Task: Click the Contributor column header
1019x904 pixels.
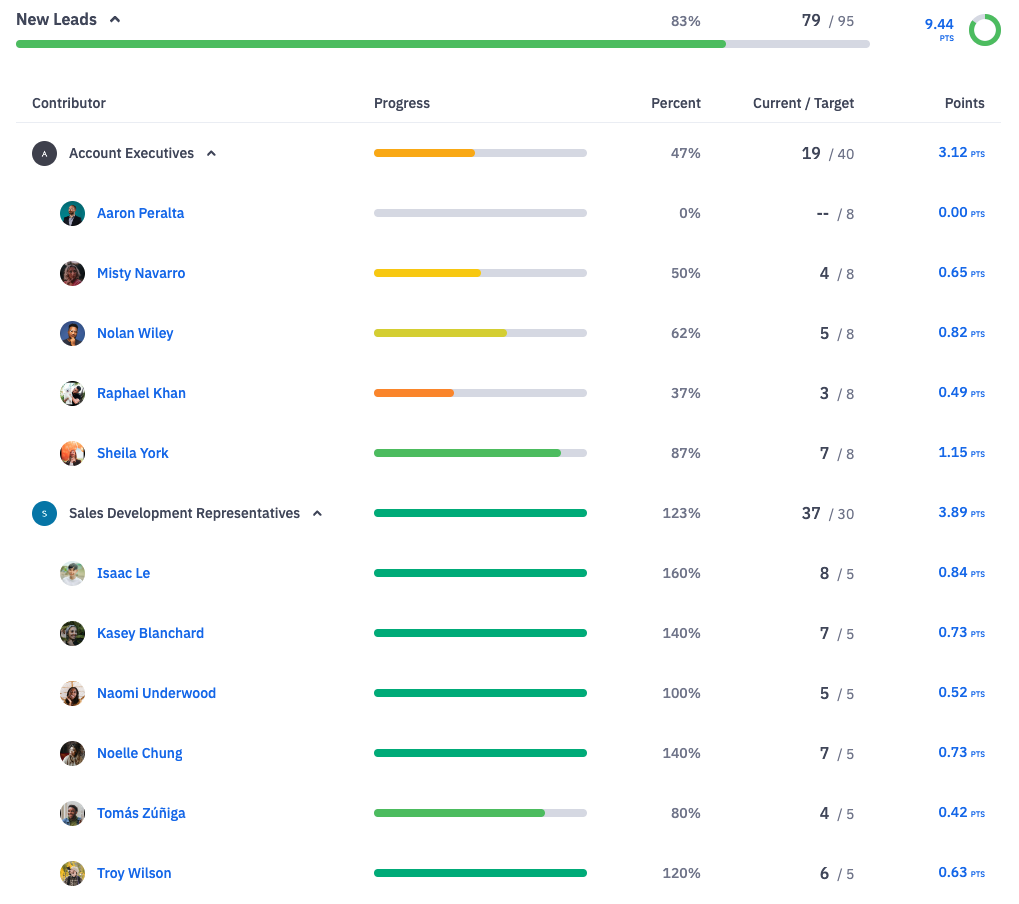Action: click(69, 103)
